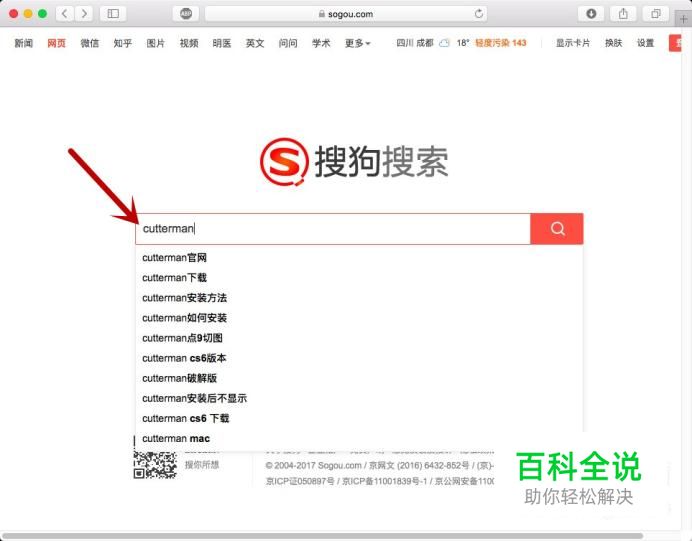Switch to 视频 video search
The width and height of the screenshot is (692, 541).
click(189, 43)
